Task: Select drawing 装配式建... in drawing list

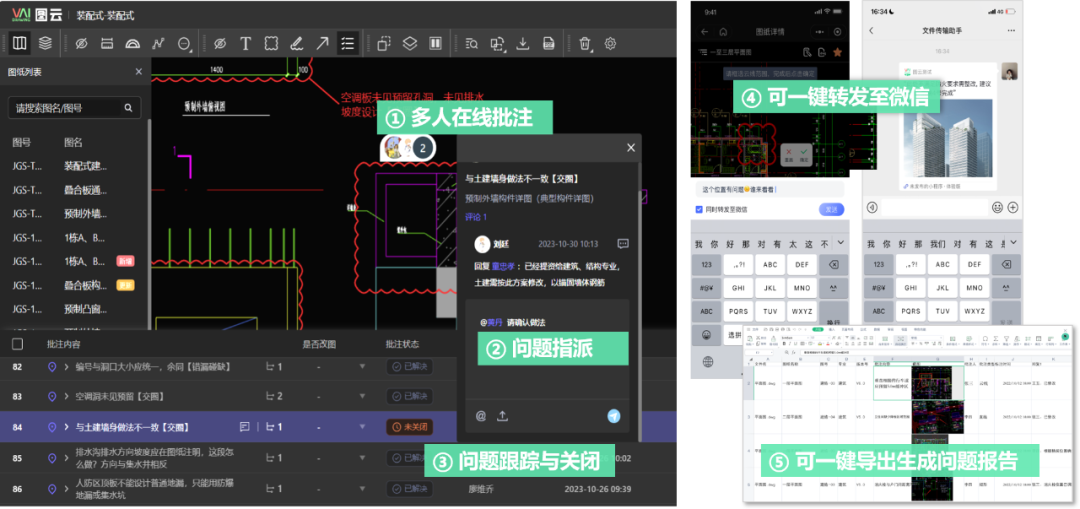Action: pos(85,166)
